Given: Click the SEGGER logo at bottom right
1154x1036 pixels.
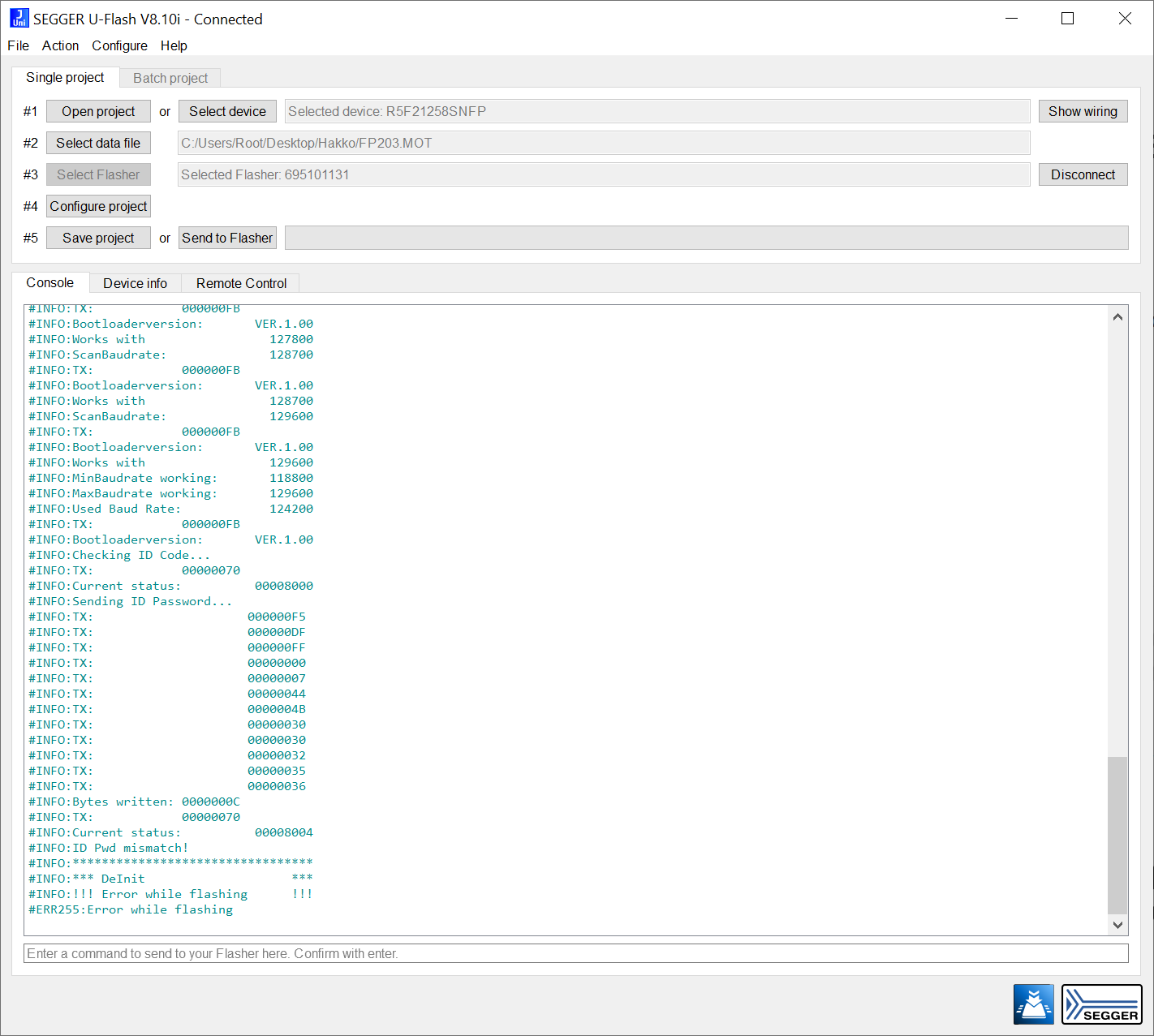Looking at the screenshot, I should [x=1101, y=1004].
